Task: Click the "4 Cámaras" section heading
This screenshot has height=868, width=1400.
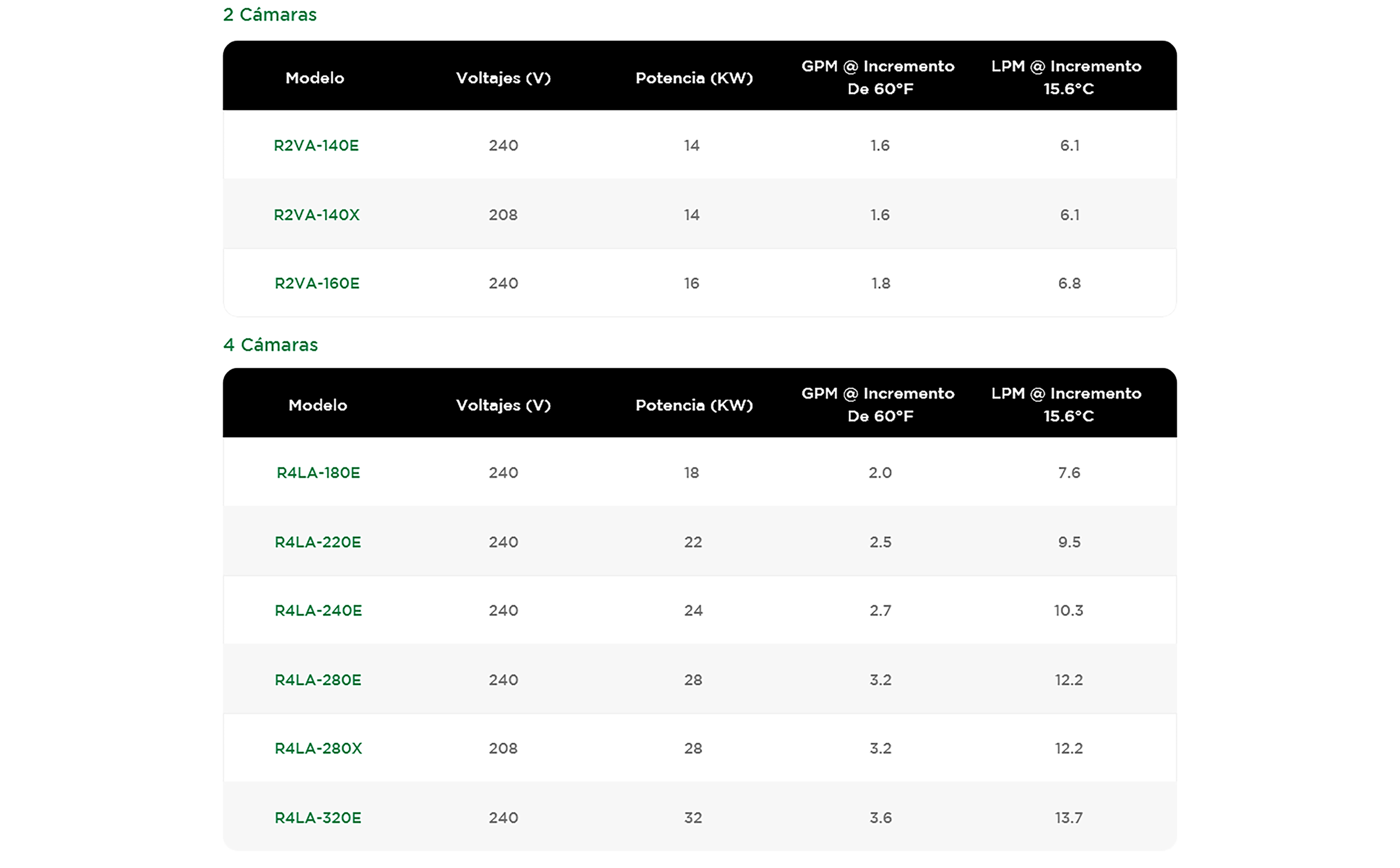Action: coord(270,345)
